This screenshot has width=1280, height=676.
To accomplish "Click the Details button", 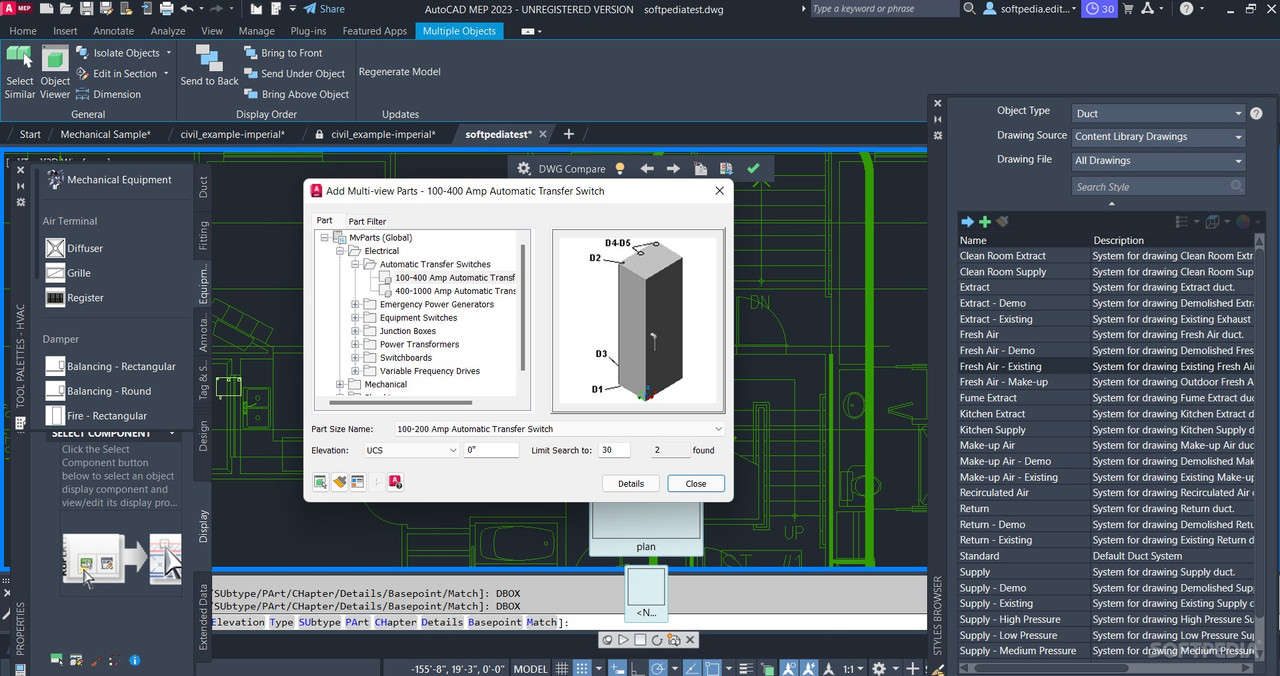I will 631,483.
